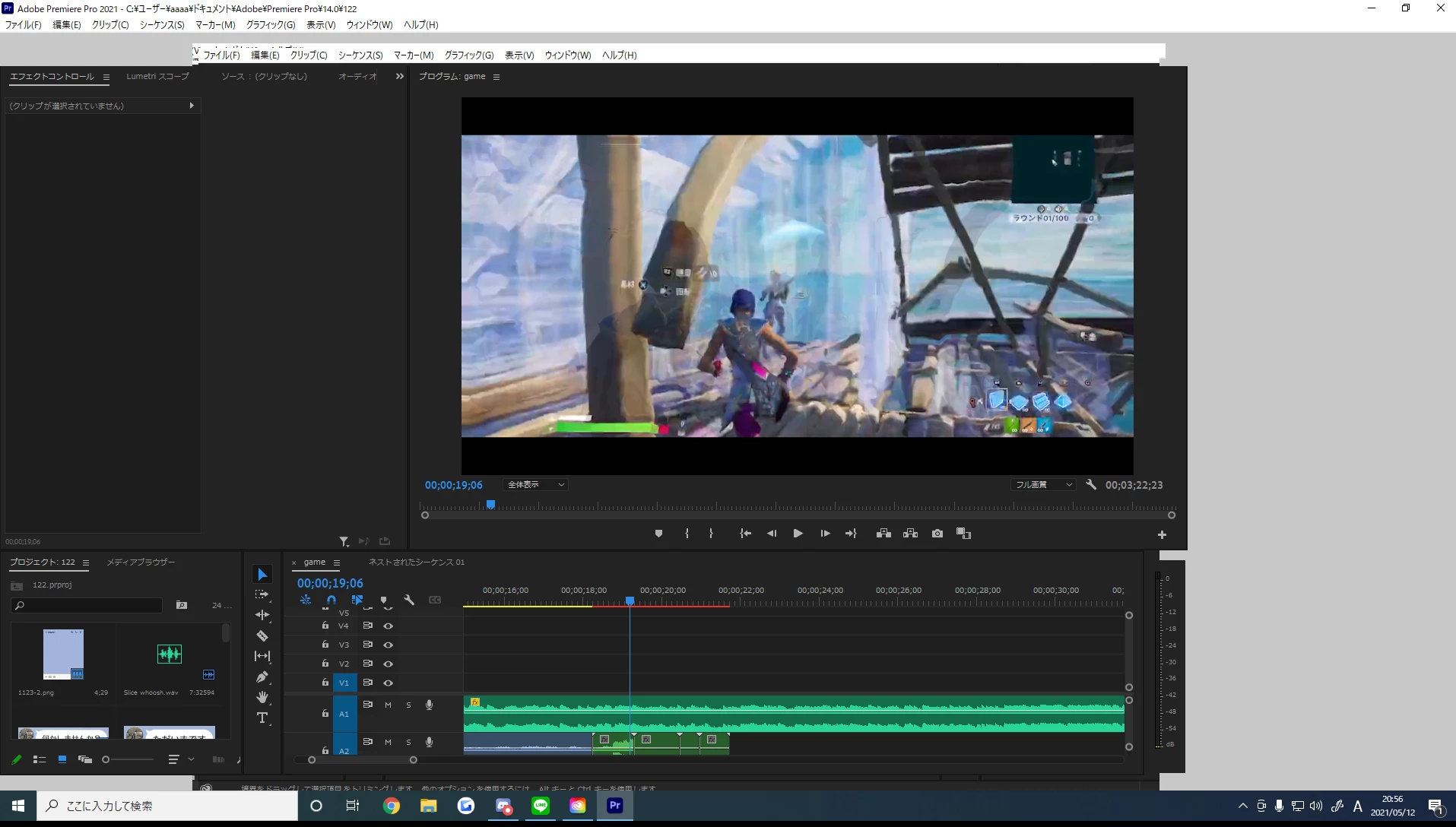Image resolution: width=1456 pixels, height=827 pixels.
Task: Select the Track Select Forward tool
Action: [262, 594]
